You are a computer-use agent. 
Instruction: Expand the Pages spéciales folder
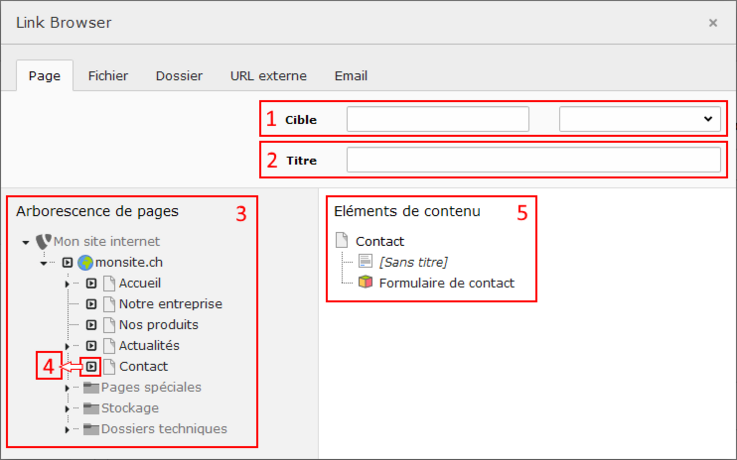point(67,388)
